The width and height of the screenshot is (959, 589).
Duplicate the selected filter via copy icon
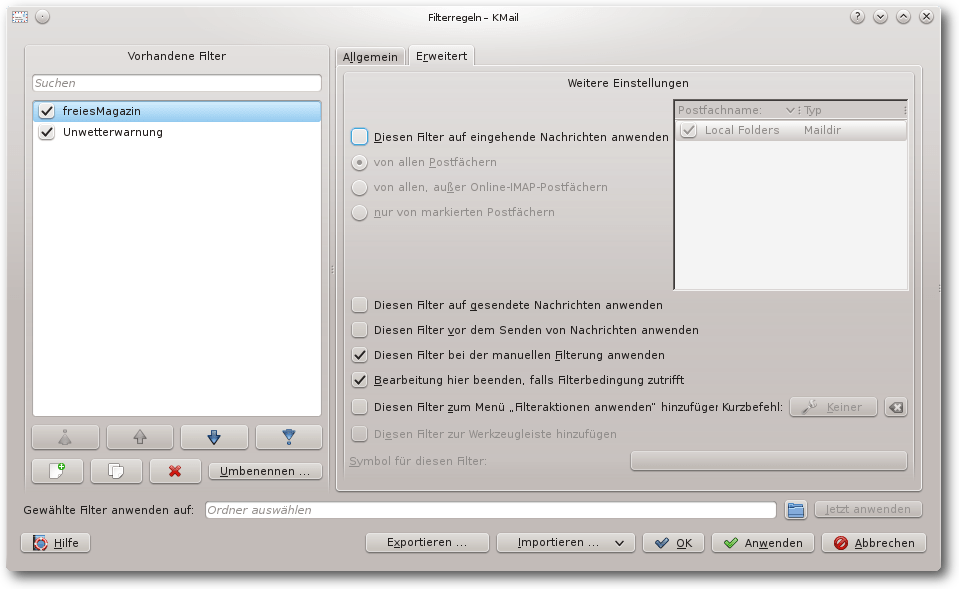click(116, 470)
